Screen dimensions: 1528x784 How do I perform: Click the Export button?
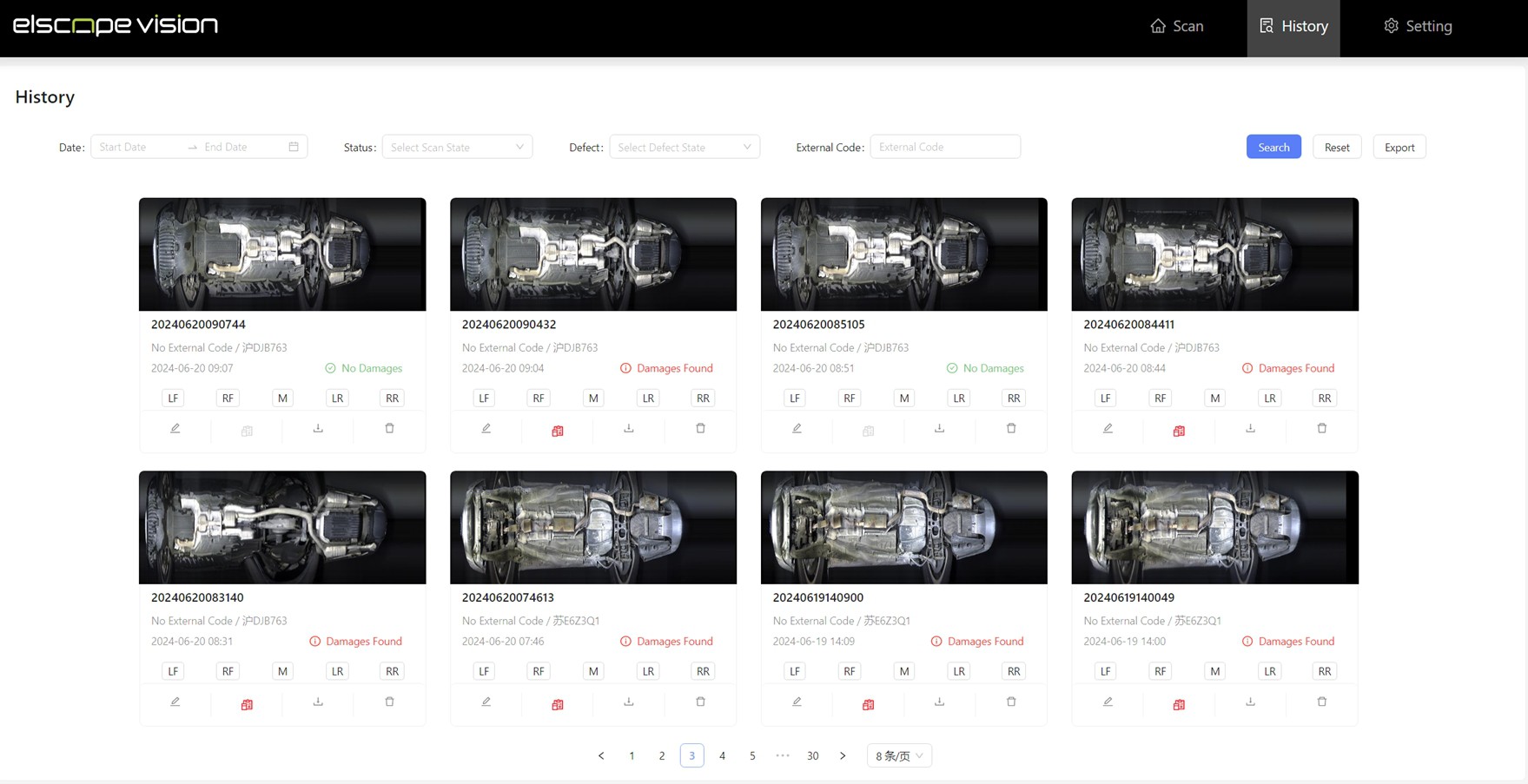click(x=1399, y=147)
